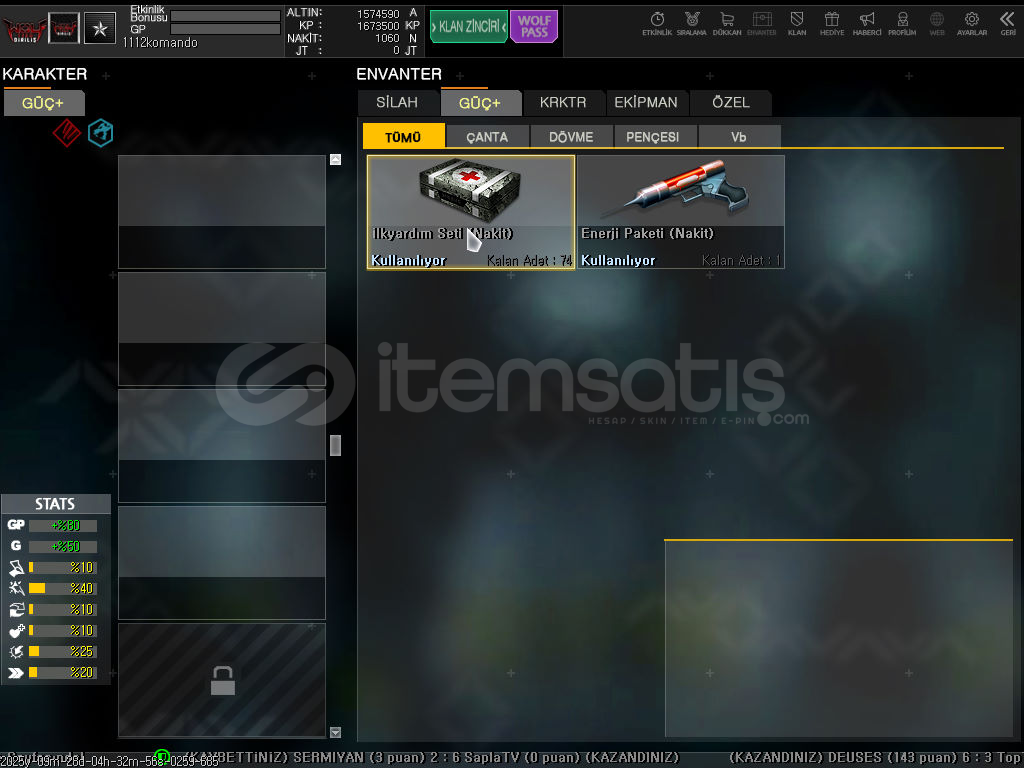Click the STATS panel header
Viewport: 1024px width, 768px height.
56,504
